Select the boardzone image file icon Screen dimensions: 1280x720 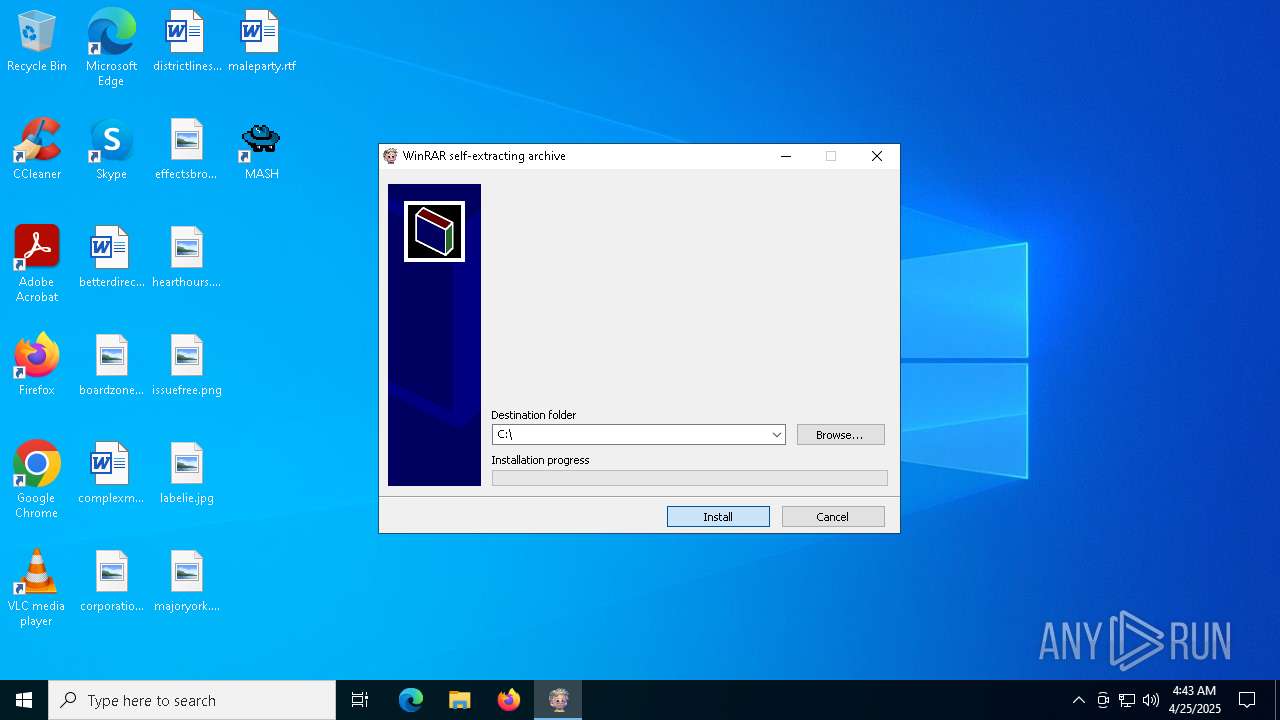111,366
